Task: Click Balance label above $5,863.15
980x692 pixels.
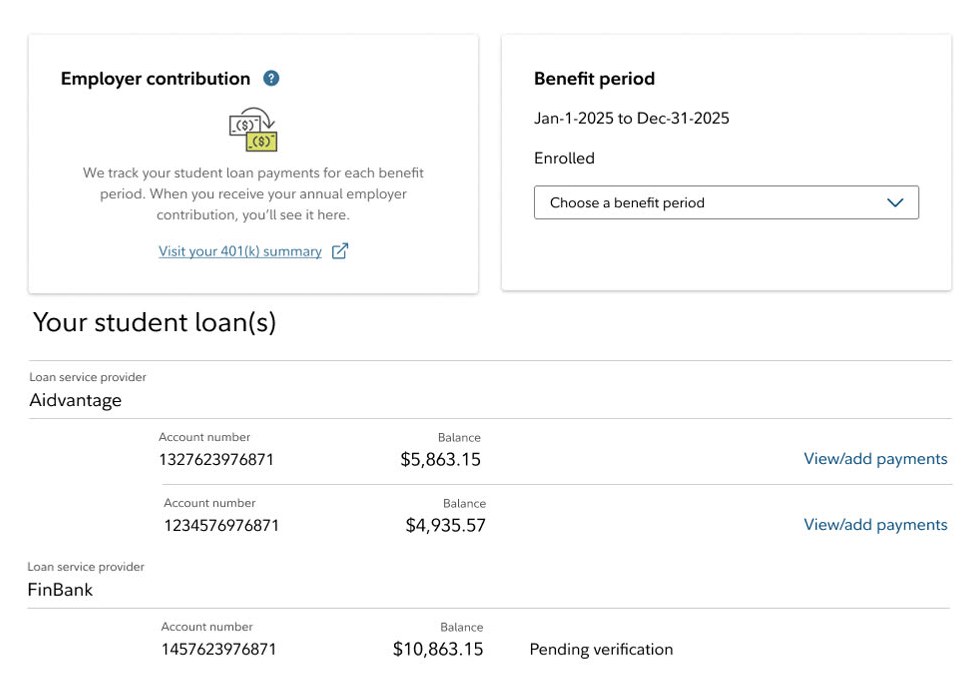Action: click(459, 438)
